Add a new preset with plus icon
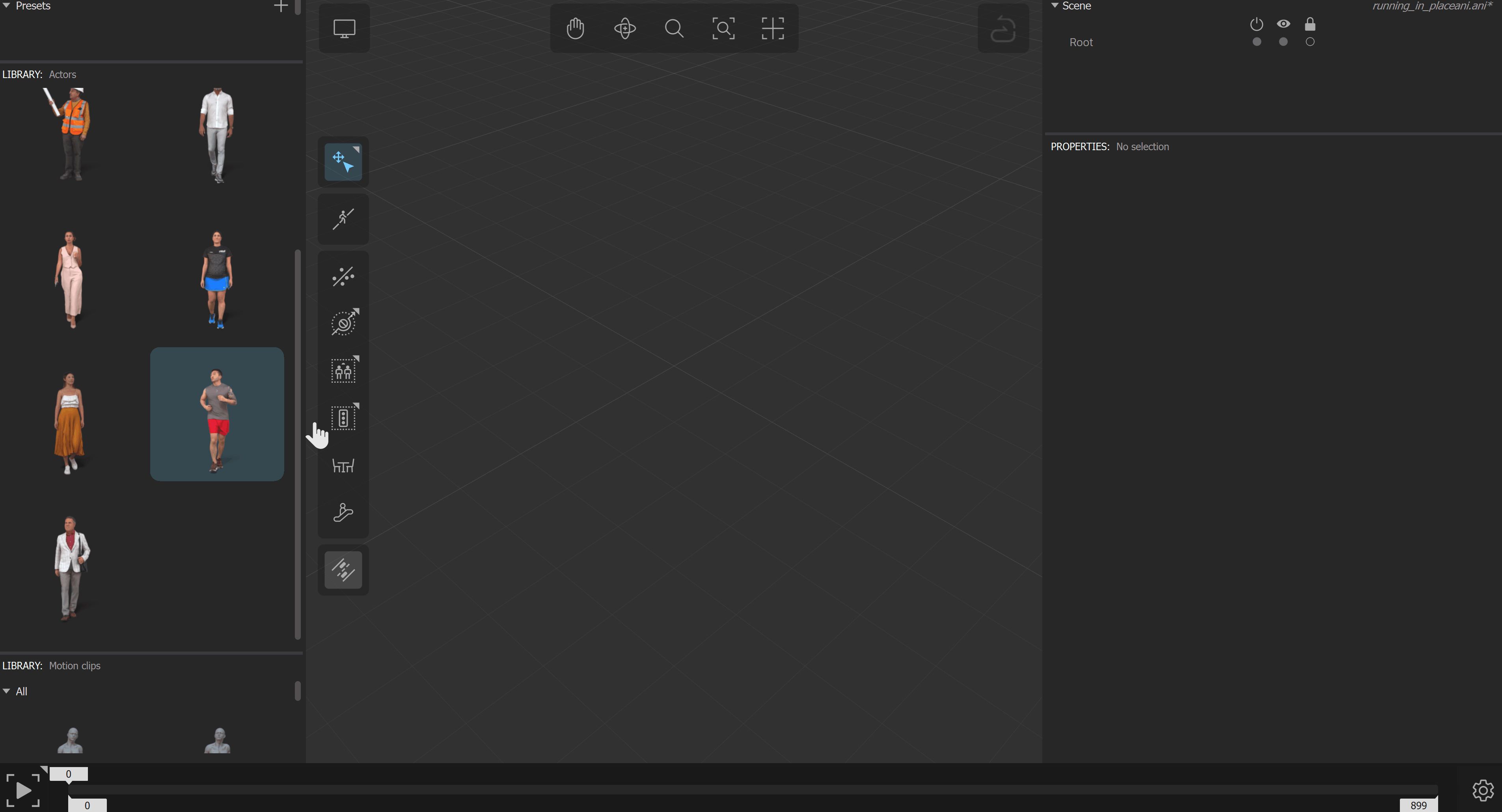The image size is (1502, 812). pyautogui.click(x=280, y=6)
